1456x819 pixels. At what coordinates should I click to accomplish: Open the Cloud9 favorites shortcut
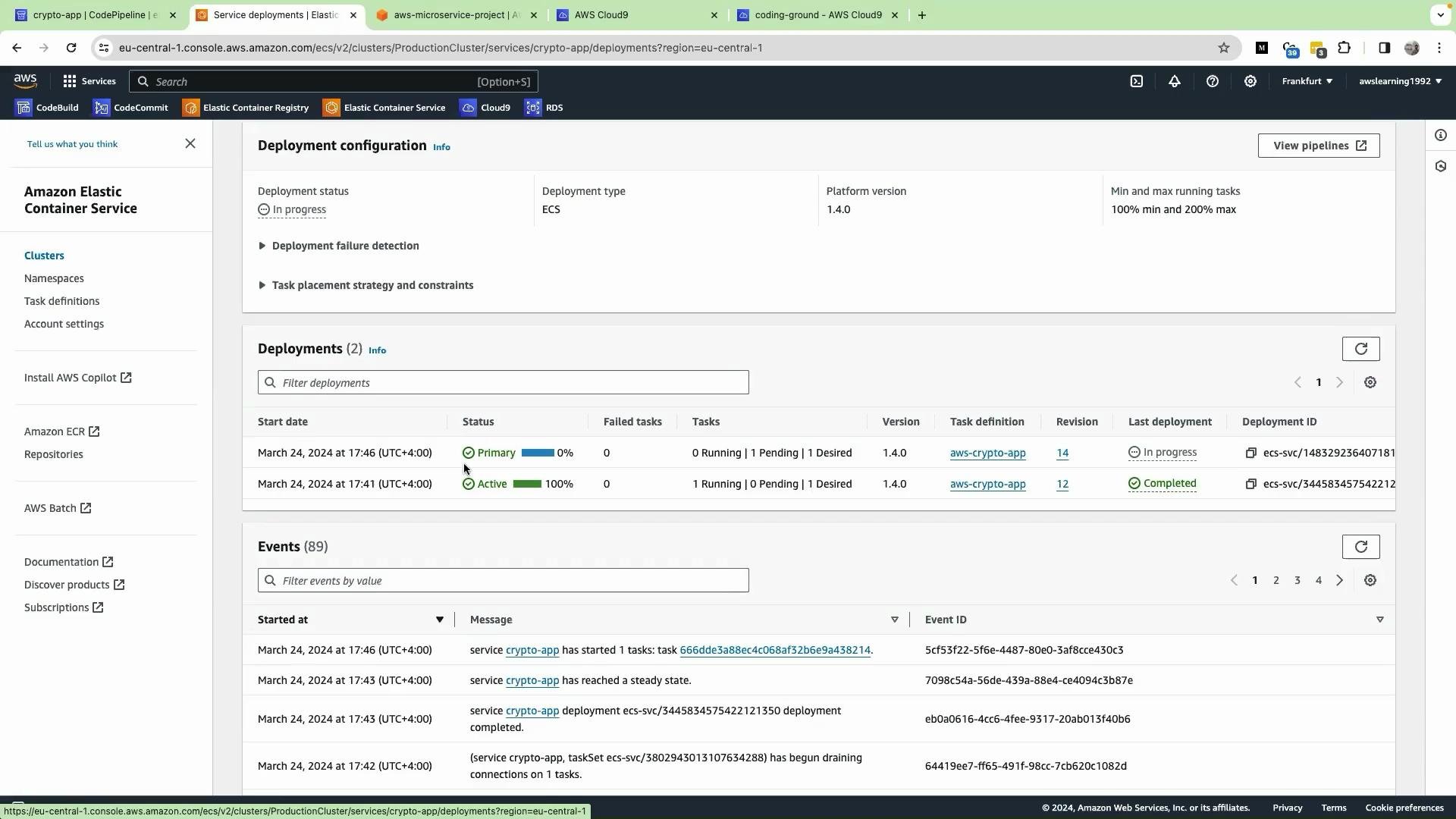pos(485,108)
